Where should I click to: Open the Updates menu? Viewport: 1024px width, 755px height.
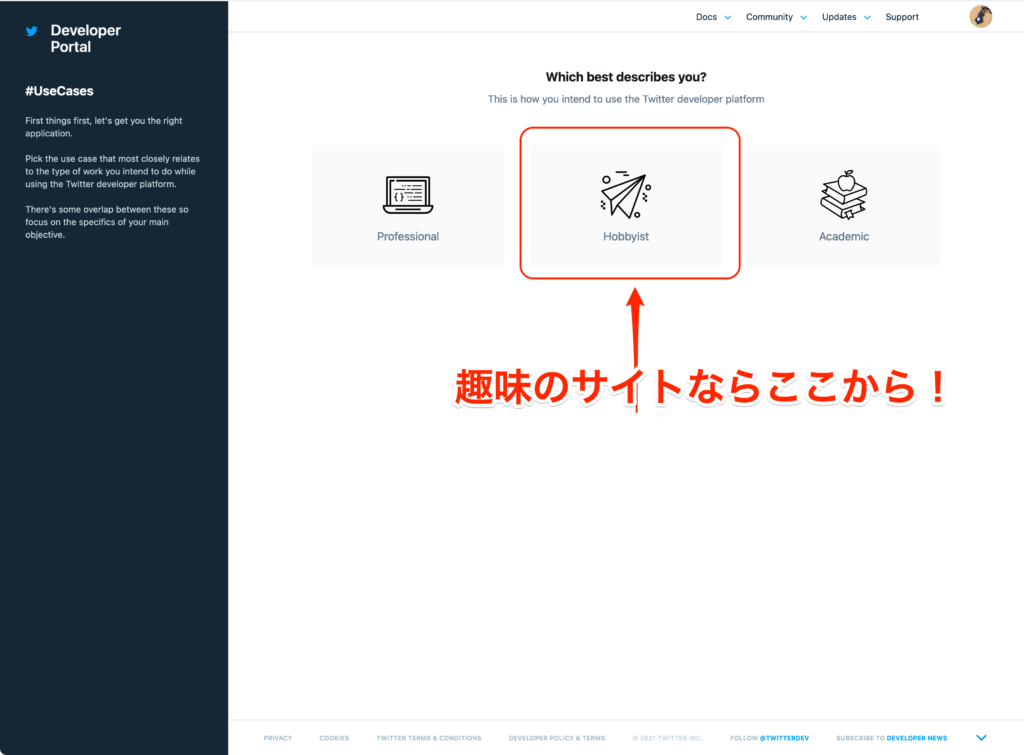[x=839, y=17]
